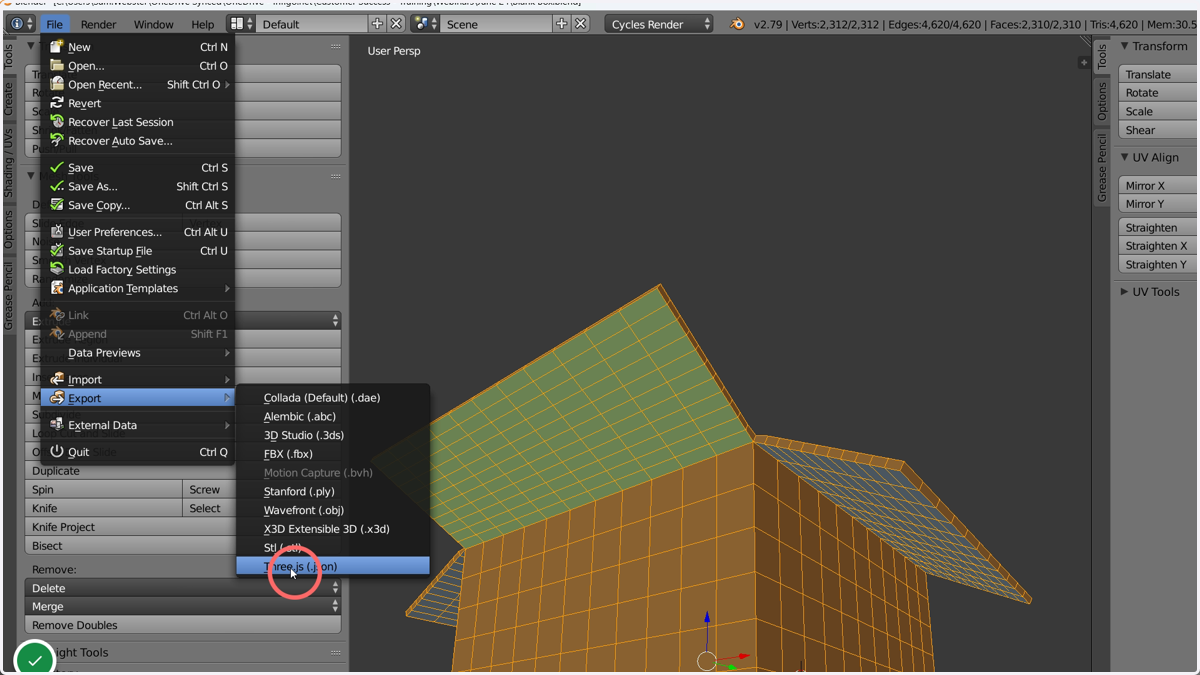Delete the current Scene with X
Image resolution: width=1200 pixels, height=675 pixels.
click(x=581, y=24)
